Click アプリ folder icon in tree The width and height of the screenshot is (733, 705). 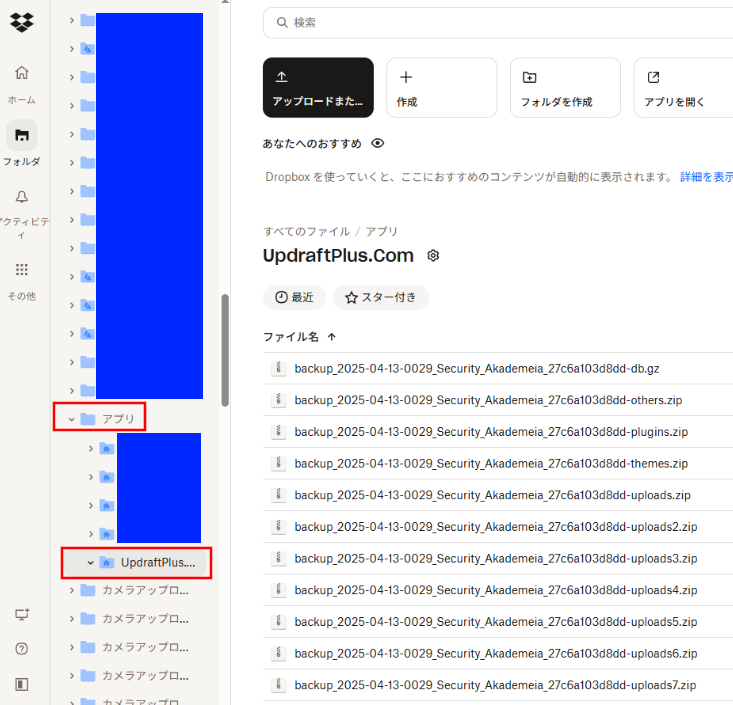click(x=88, y=419)
